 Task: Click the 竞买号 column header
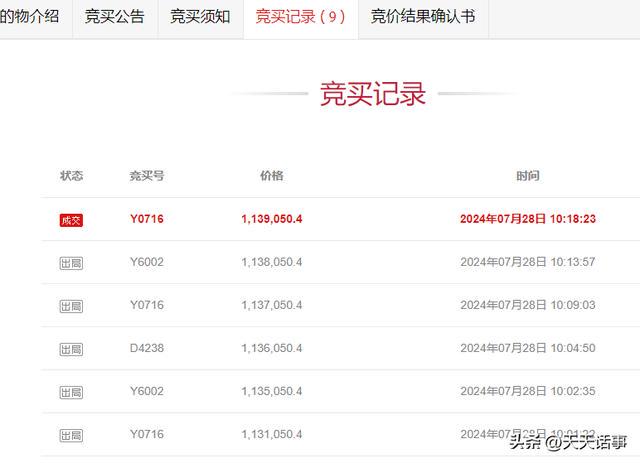[146, 176]
